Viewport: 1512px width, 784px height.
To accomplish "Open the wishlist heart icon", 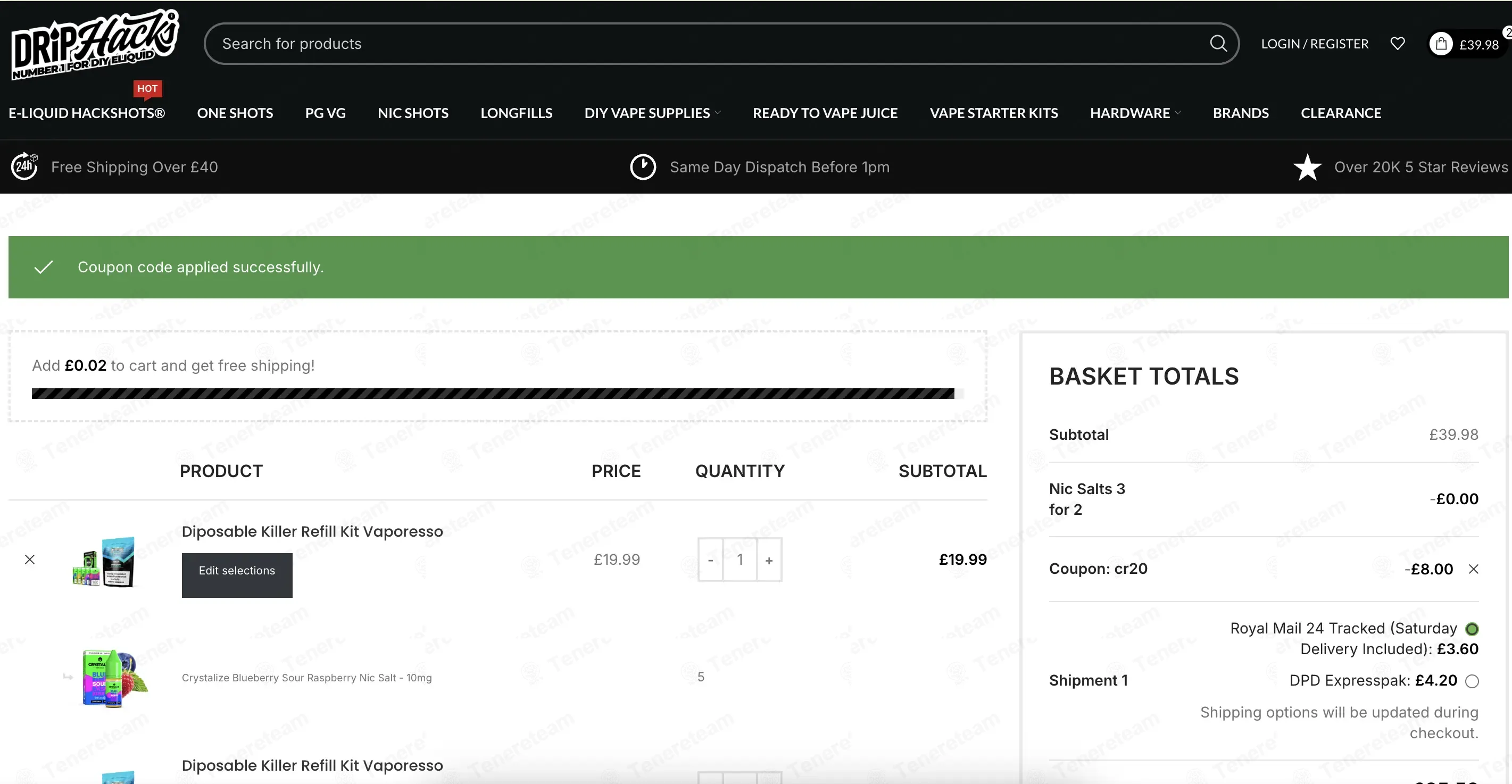I will 1398,44.
